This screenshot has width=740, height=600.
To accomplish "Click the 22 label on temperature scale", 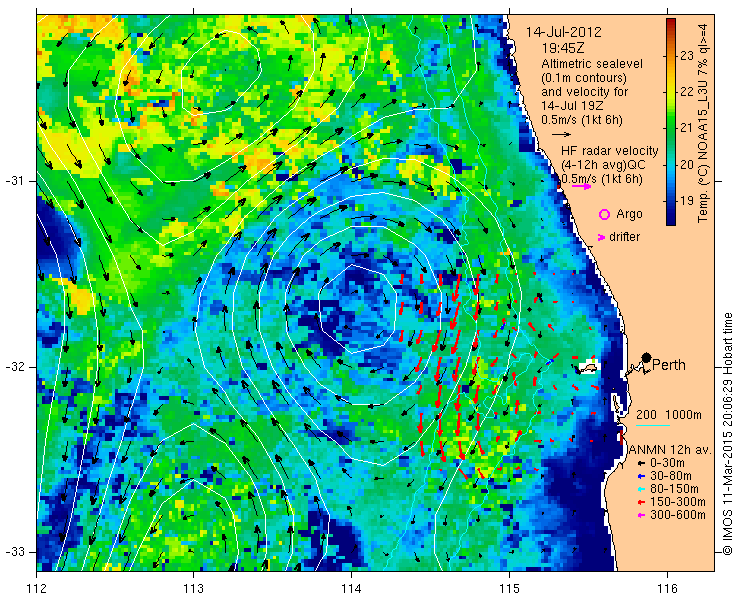I will tap(687, 92).
